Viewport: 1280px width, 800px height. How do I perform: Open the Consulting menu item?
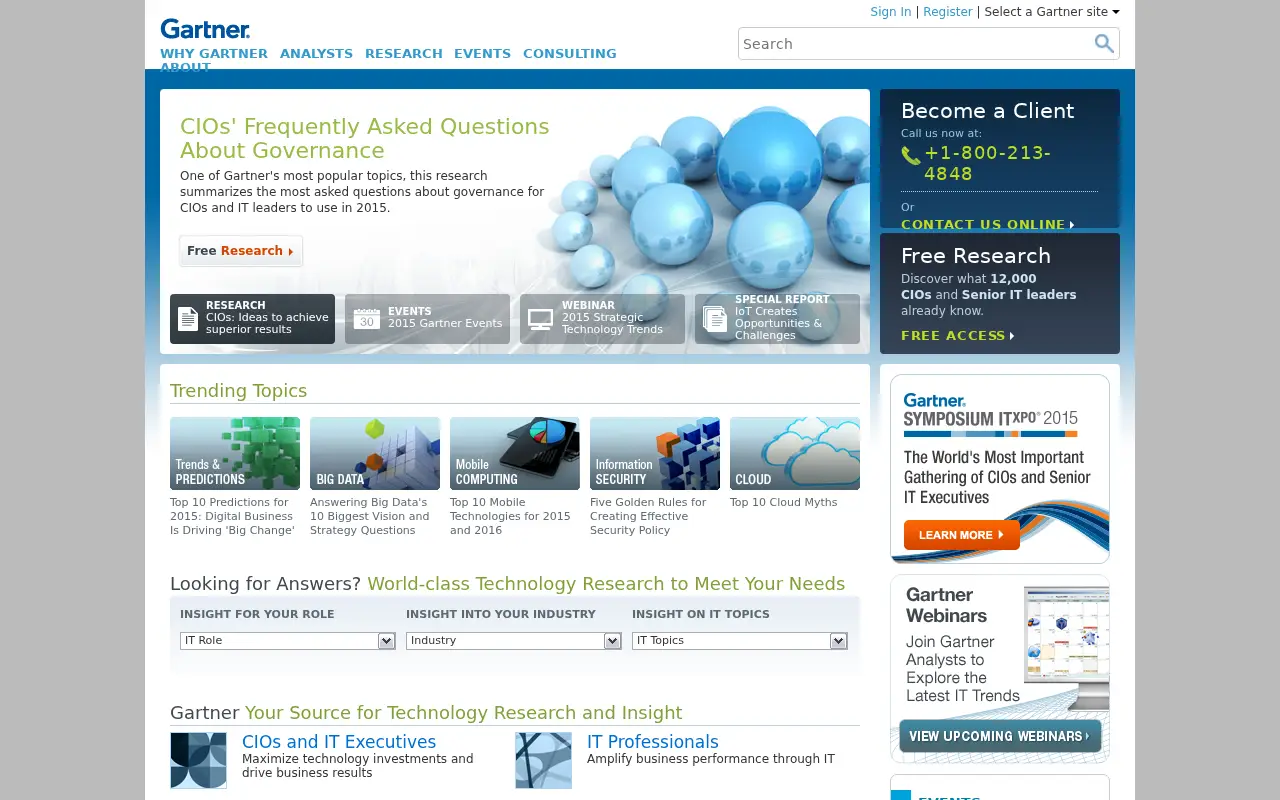(x=570, y=54)
